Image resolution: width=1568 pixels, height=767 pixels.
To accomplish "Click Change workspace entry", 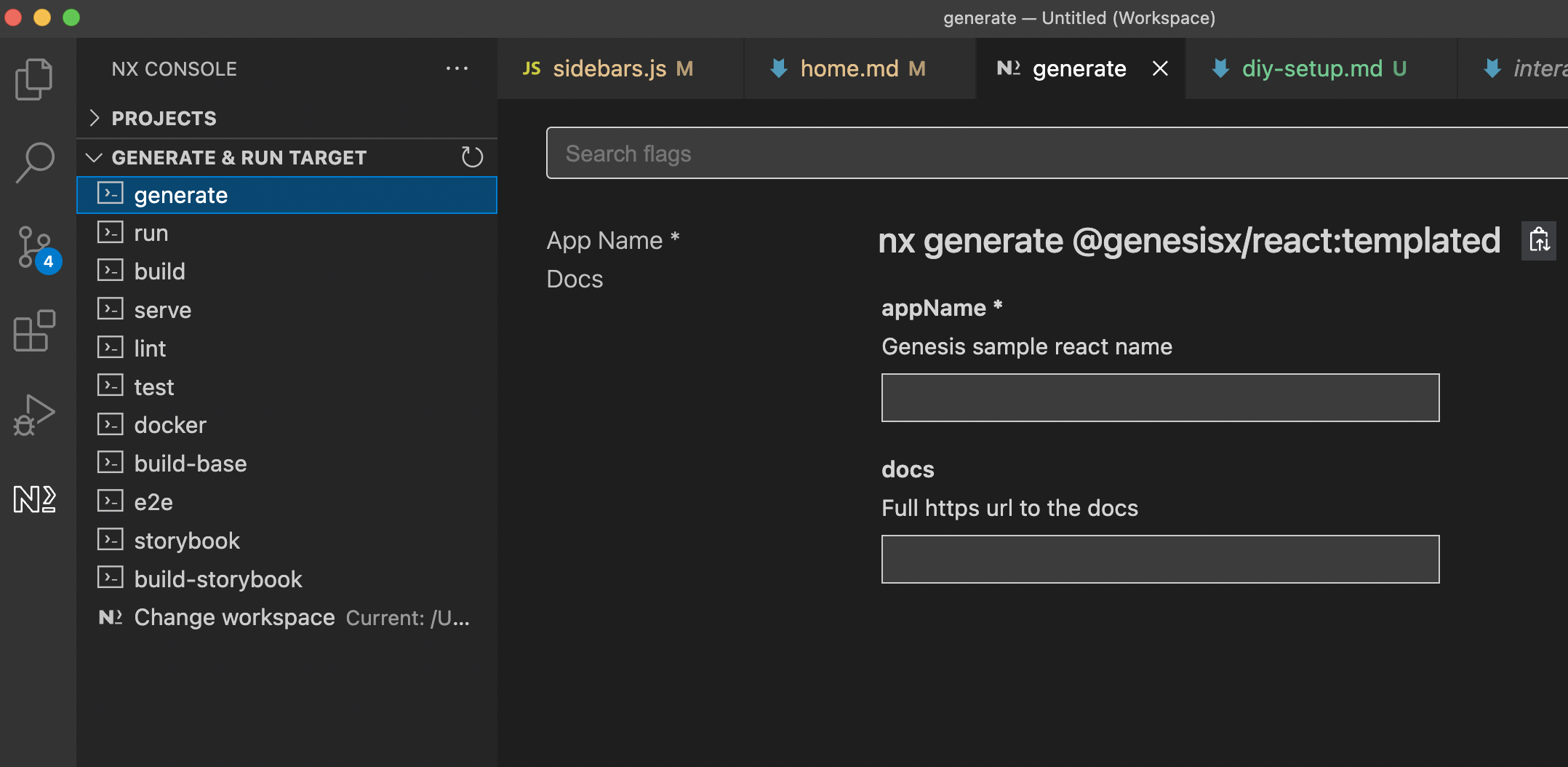I will pyautogui.click(x=287, y=617).
